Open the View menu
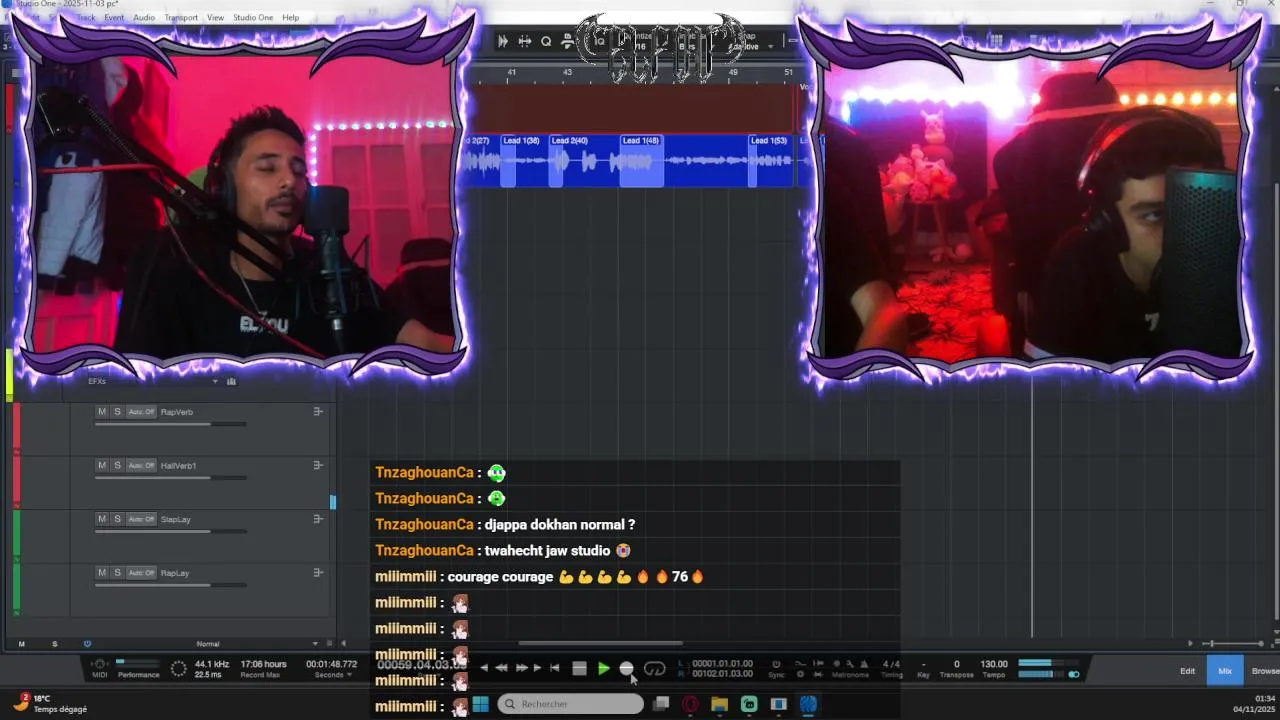1280x720 pixels. point(215,18)
